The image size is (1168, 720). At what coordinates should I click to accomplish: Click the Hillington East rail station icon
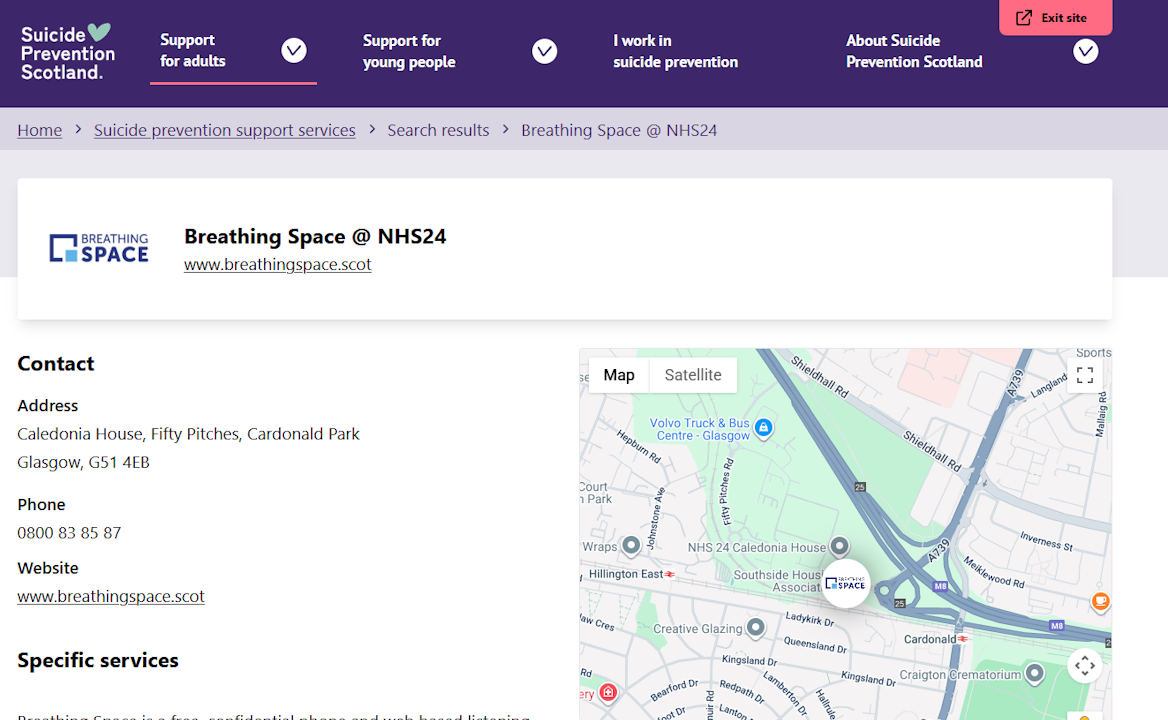click(670, 574)
